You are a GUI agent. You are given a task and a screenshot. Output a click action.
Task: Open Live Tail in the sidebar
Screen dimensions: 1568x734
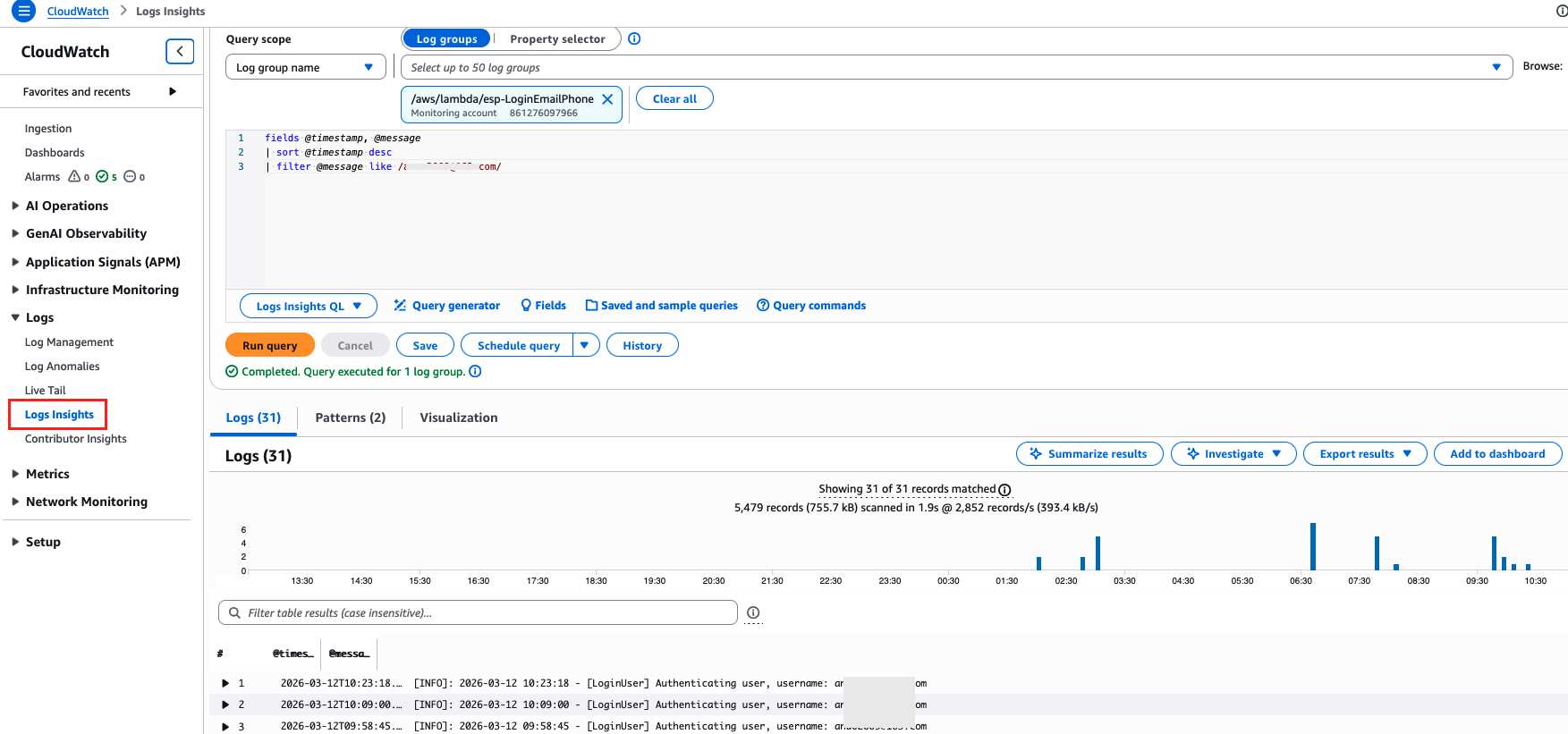click(x=46, y=391)
